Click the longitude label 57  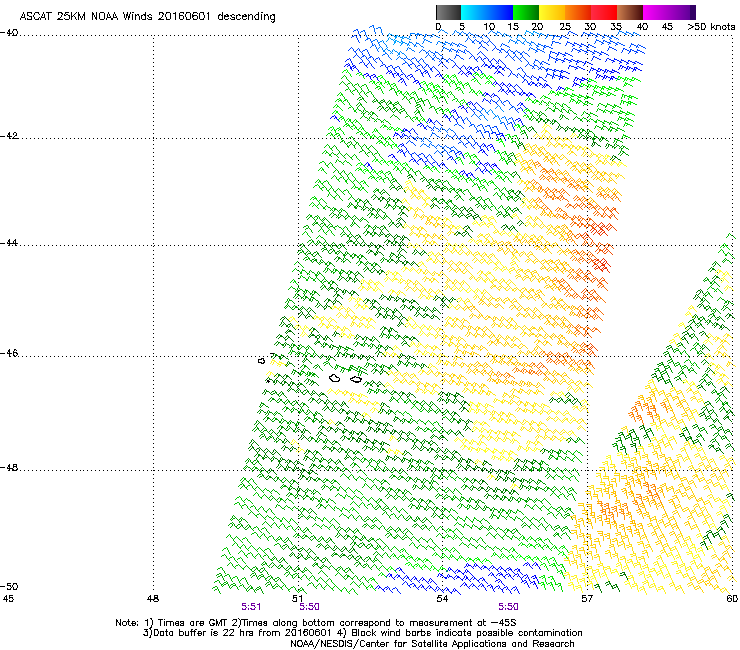click(587, 599)
